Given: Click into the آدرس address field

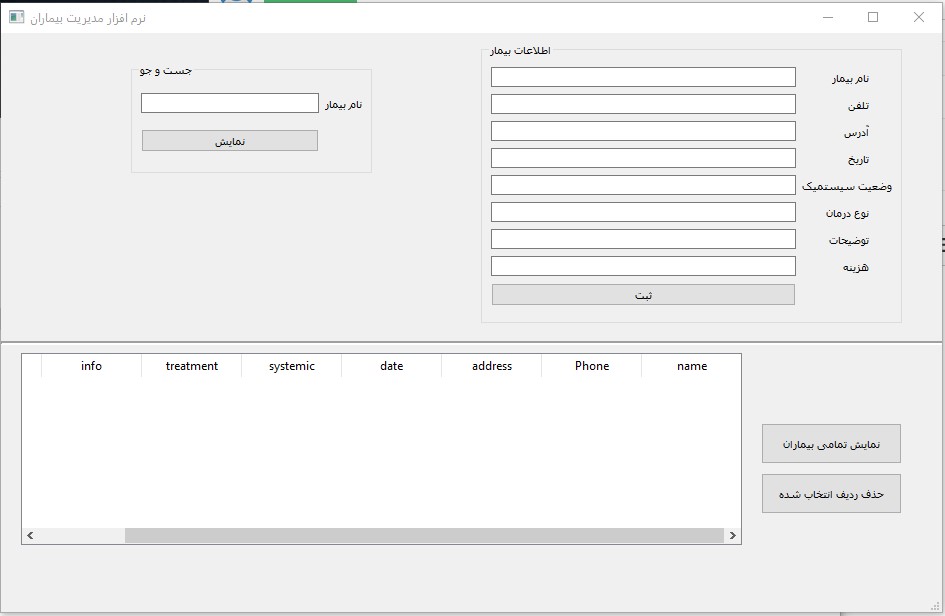Looking at the screenshot, I should coord(643,131).
